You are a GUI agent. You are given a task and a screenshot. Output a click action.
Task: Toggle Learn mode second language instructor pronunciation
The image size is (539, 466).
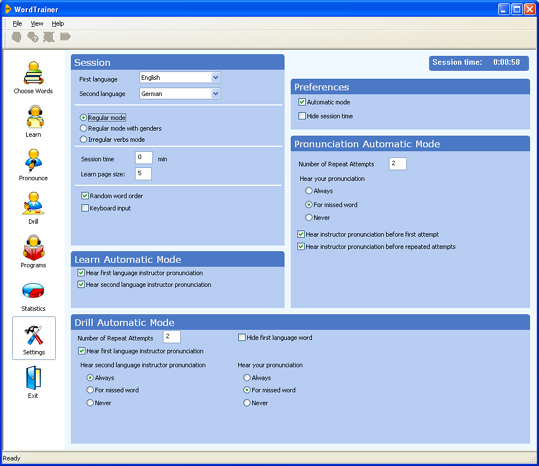tap(81, 284)
